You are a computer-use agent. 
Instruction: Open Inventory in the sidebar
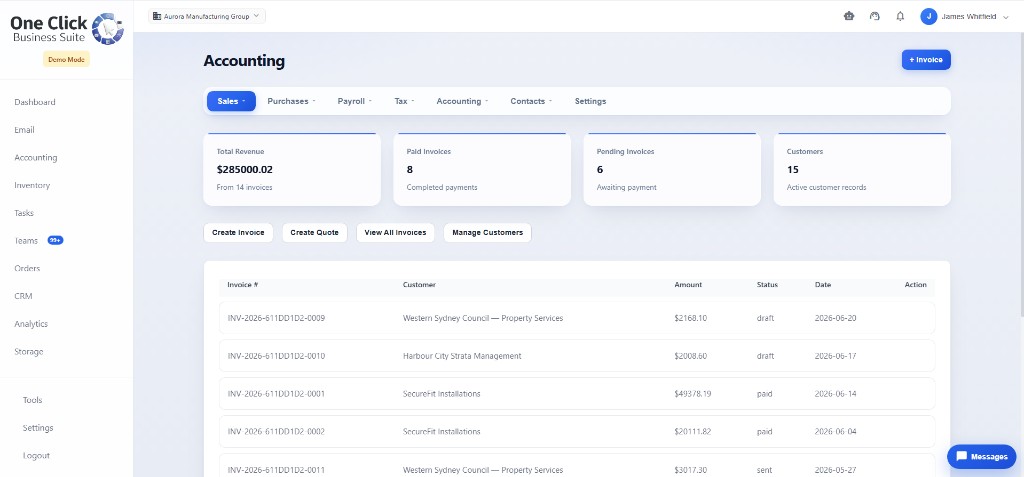tap(32, 186)
